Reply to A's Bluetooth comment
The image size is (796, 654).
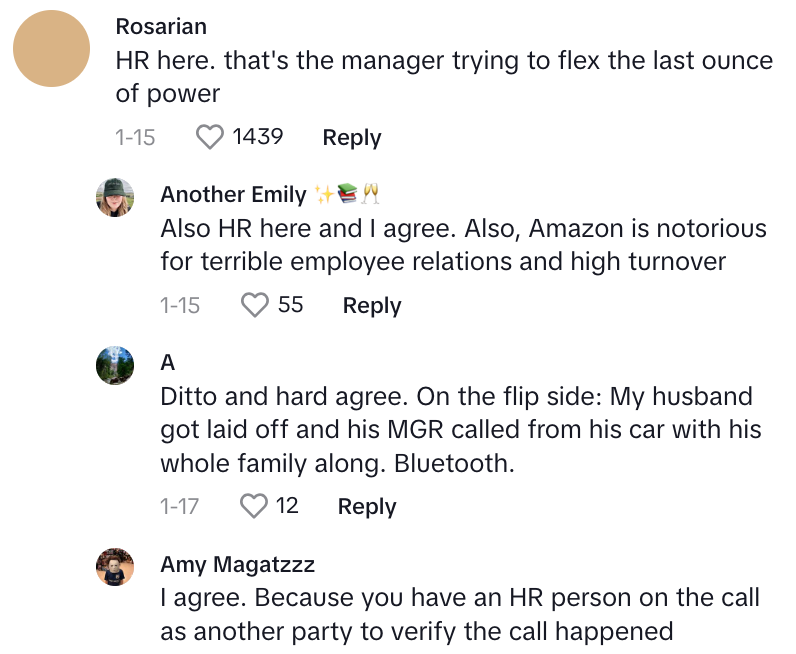pos(367,507)
